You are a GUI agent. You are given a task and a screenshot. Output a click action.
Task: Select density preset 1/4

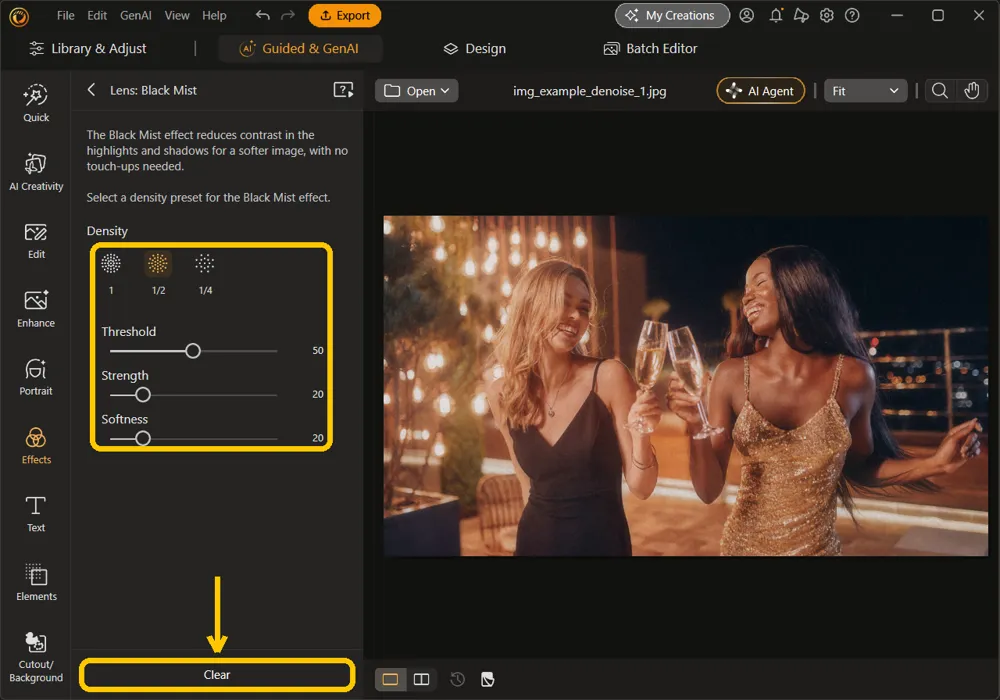(205, 273)
